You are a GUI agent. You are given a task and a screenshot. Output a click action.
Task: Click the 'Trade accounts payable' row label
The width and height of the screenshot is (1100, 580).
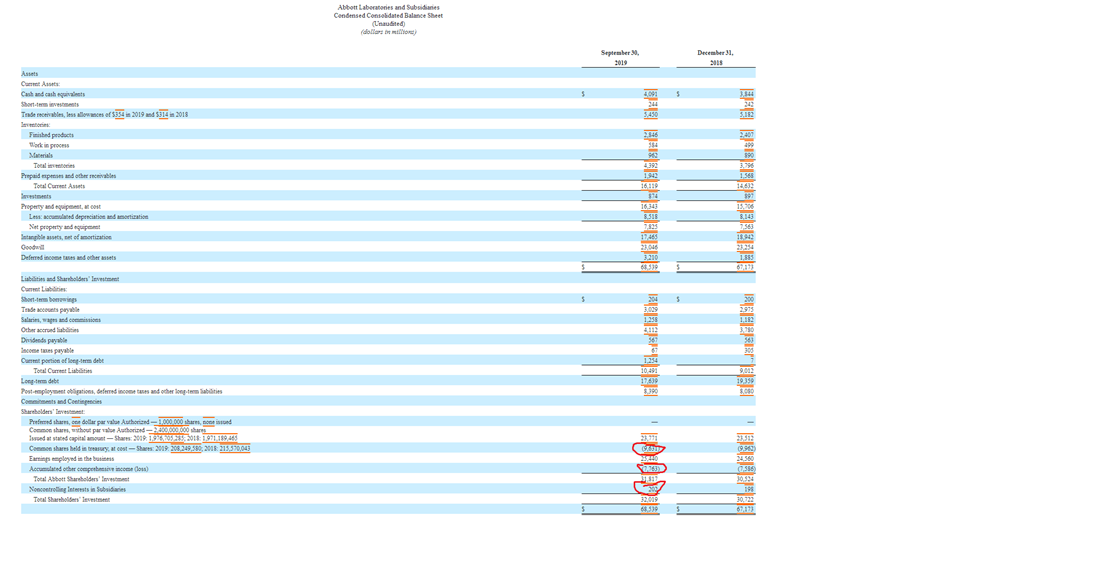50,310
